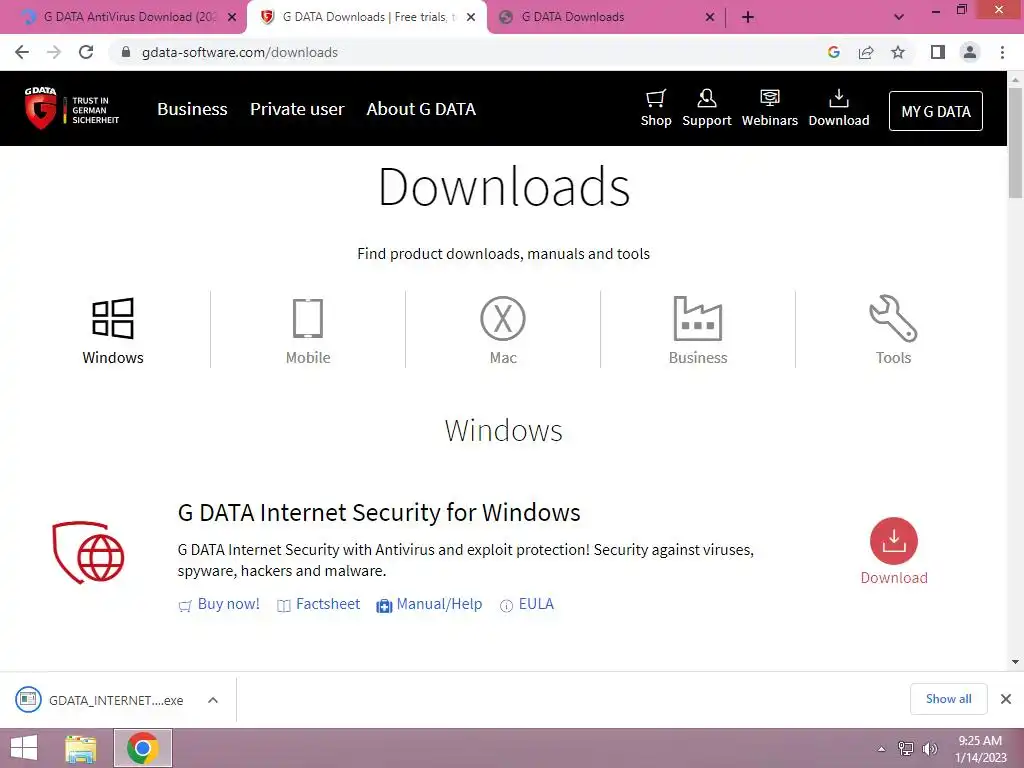This screenshot has width=1024, height=768.
Task: Expand options for GDATA_INTERNET exe download
Action: (x=213, y=700)
